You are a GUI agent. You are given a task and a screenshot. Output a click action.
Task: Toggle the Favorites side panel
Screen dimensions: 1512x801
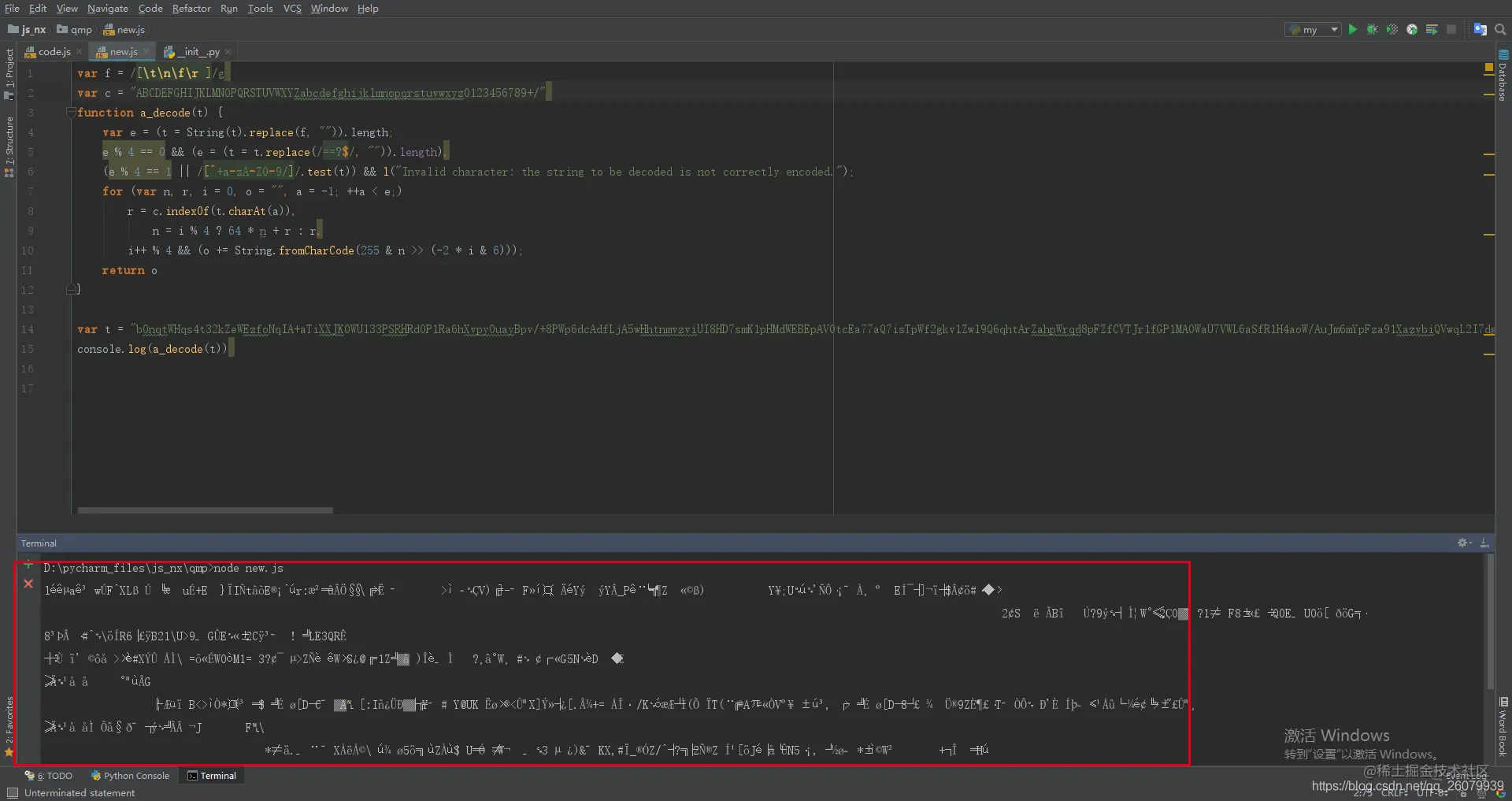tap(9, 726)
